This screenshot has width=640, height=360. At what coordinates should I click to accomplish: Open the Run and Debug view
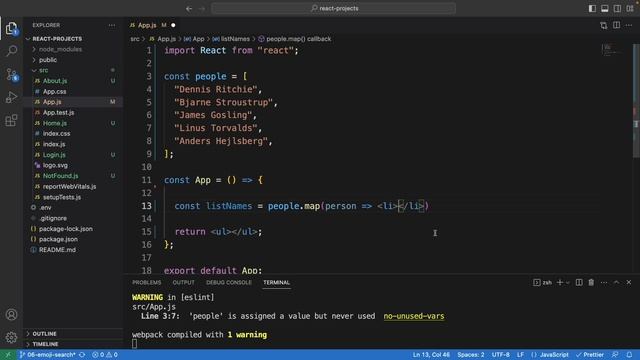point(11,97)
